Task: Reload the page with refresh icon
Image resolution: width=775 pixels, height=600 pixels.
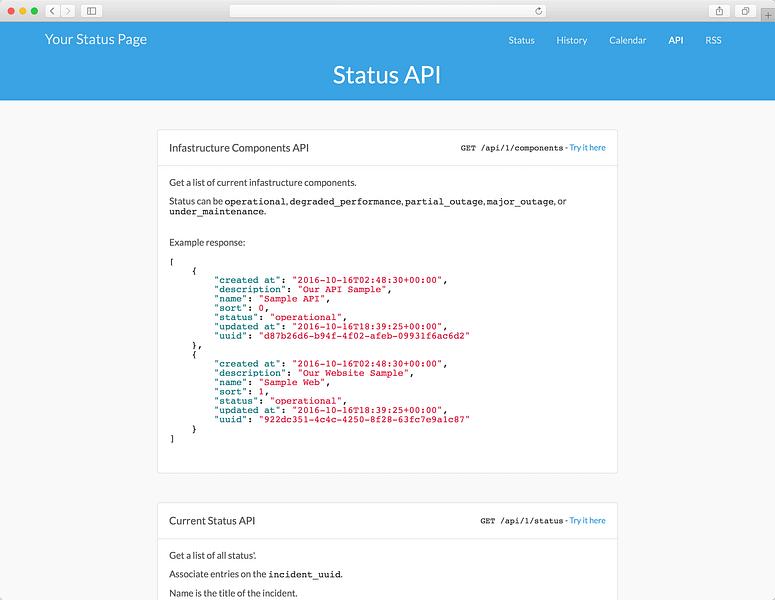Action: (538, 11)
